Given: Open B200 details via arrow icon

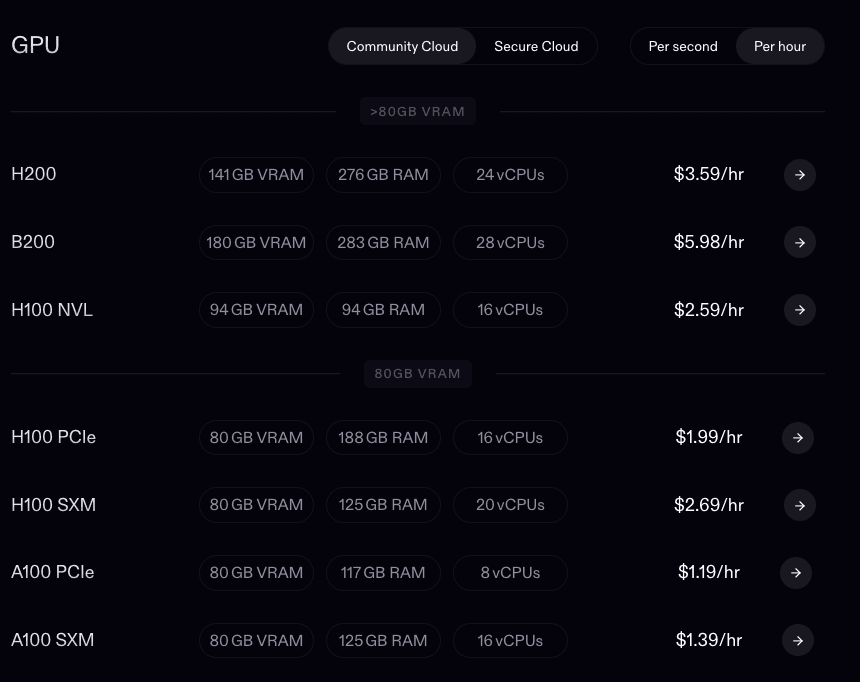Looking at the screenshot, I should (799, 242).
